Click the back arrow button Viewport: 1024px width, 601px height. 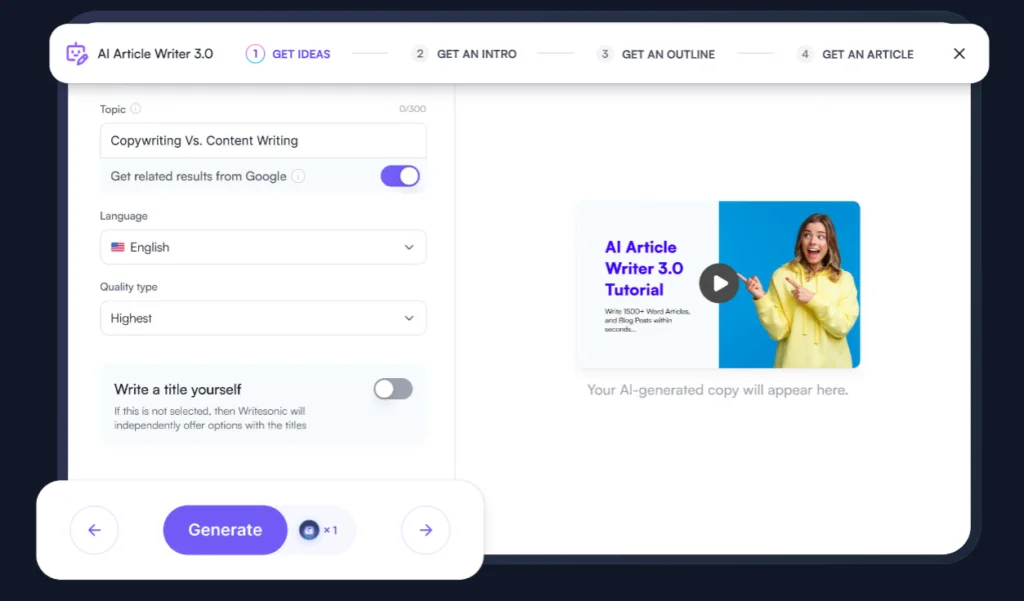tap(95, 530)
